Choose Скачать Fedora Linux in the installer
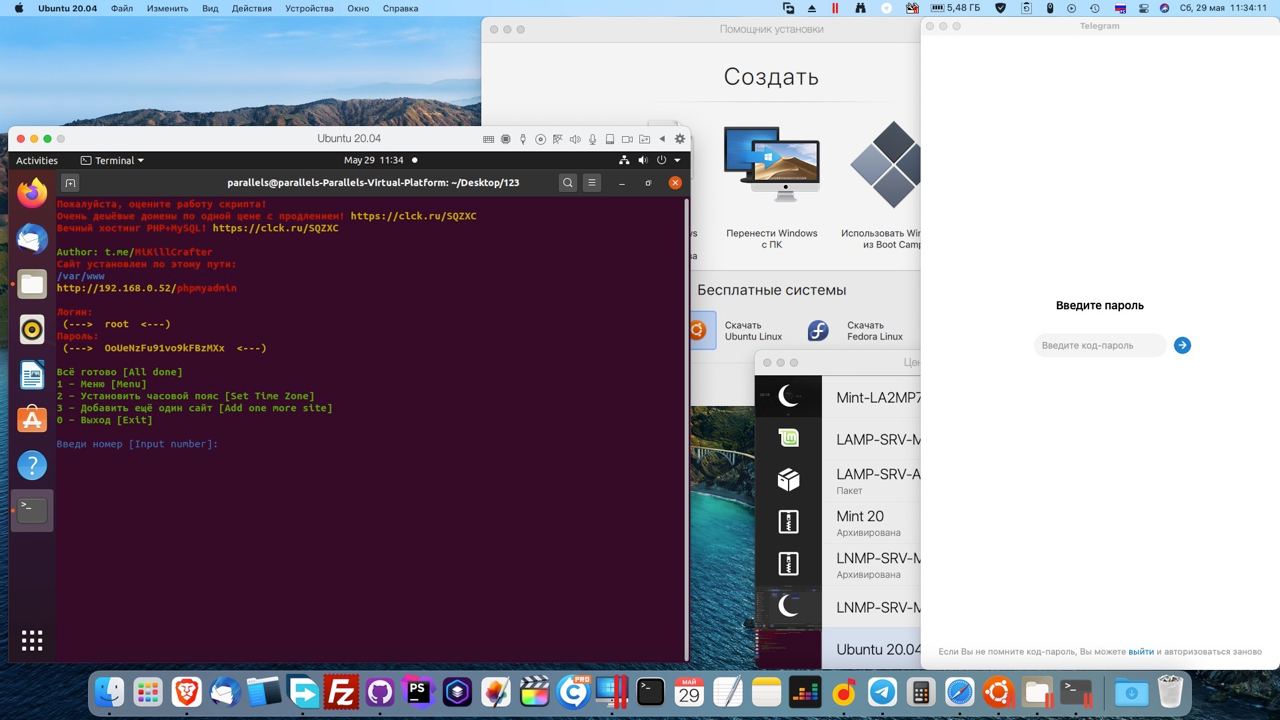The image size is (1280, 720). pyautogui.click(x=860, y=330)
